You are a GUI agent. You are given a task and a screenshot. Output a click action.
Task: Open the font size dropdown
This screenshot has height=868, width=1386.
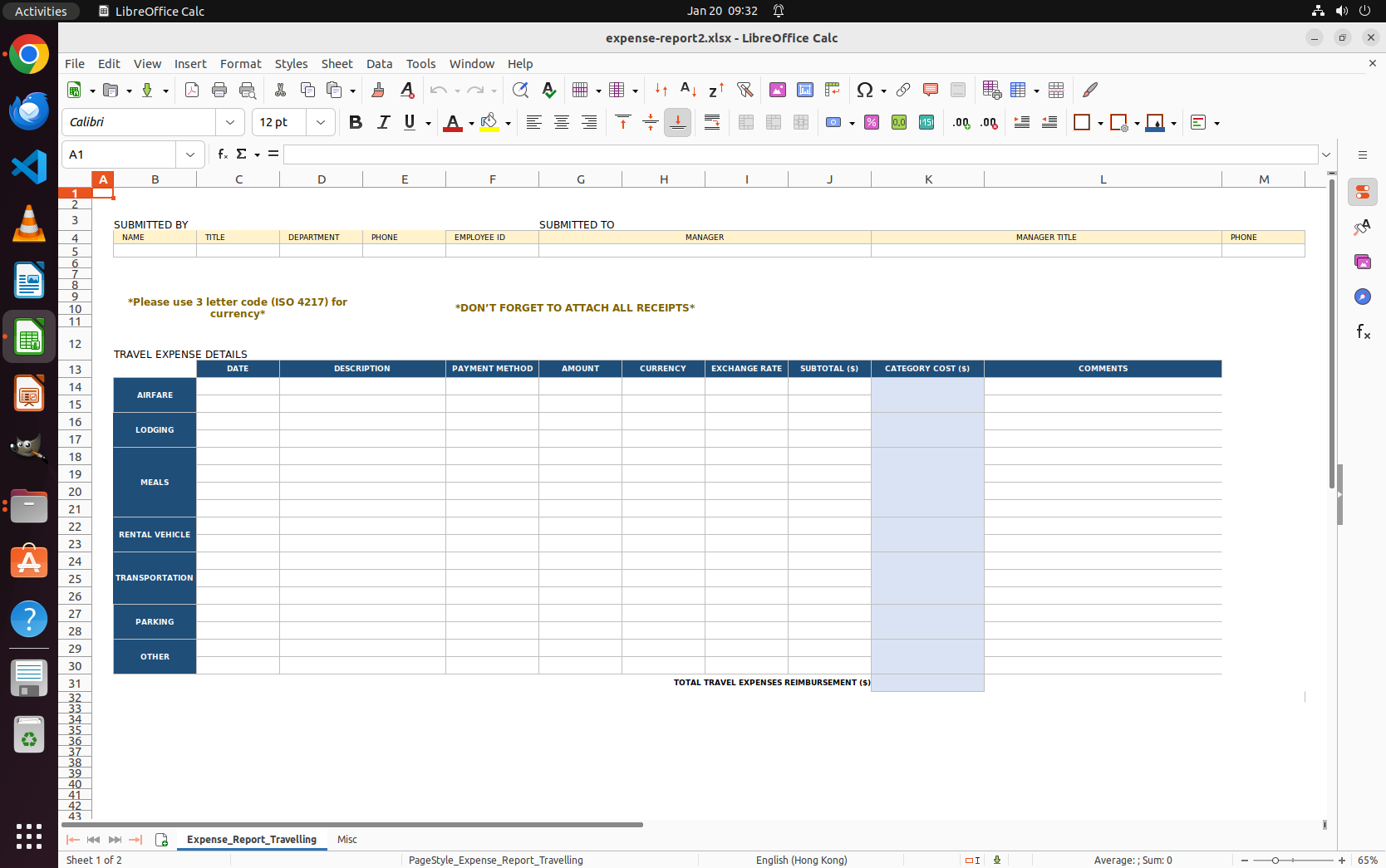point(321,122)
